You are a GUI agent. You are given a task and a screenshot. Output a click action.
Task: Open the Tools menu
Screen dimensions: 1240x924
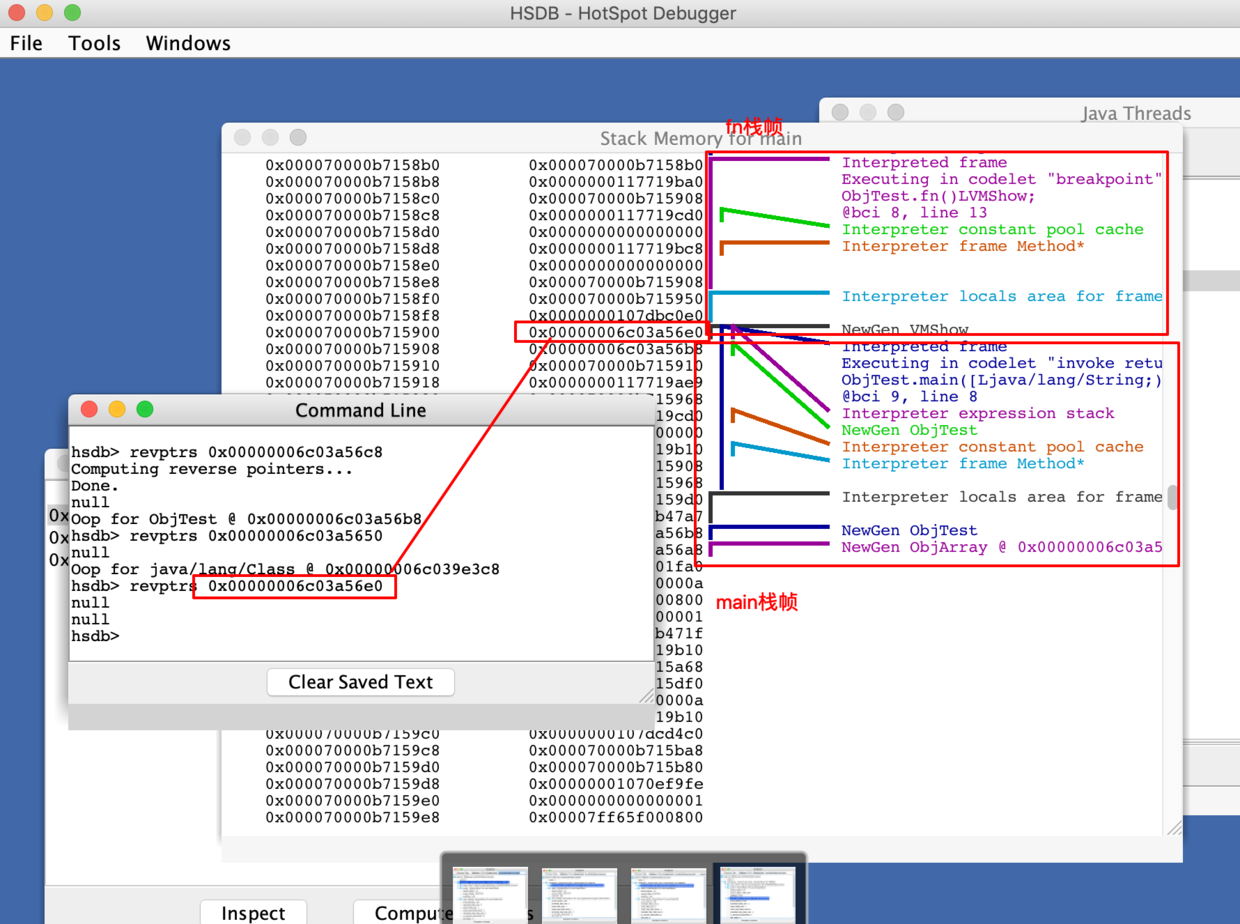pyautogui.click(x=94, y=43)
